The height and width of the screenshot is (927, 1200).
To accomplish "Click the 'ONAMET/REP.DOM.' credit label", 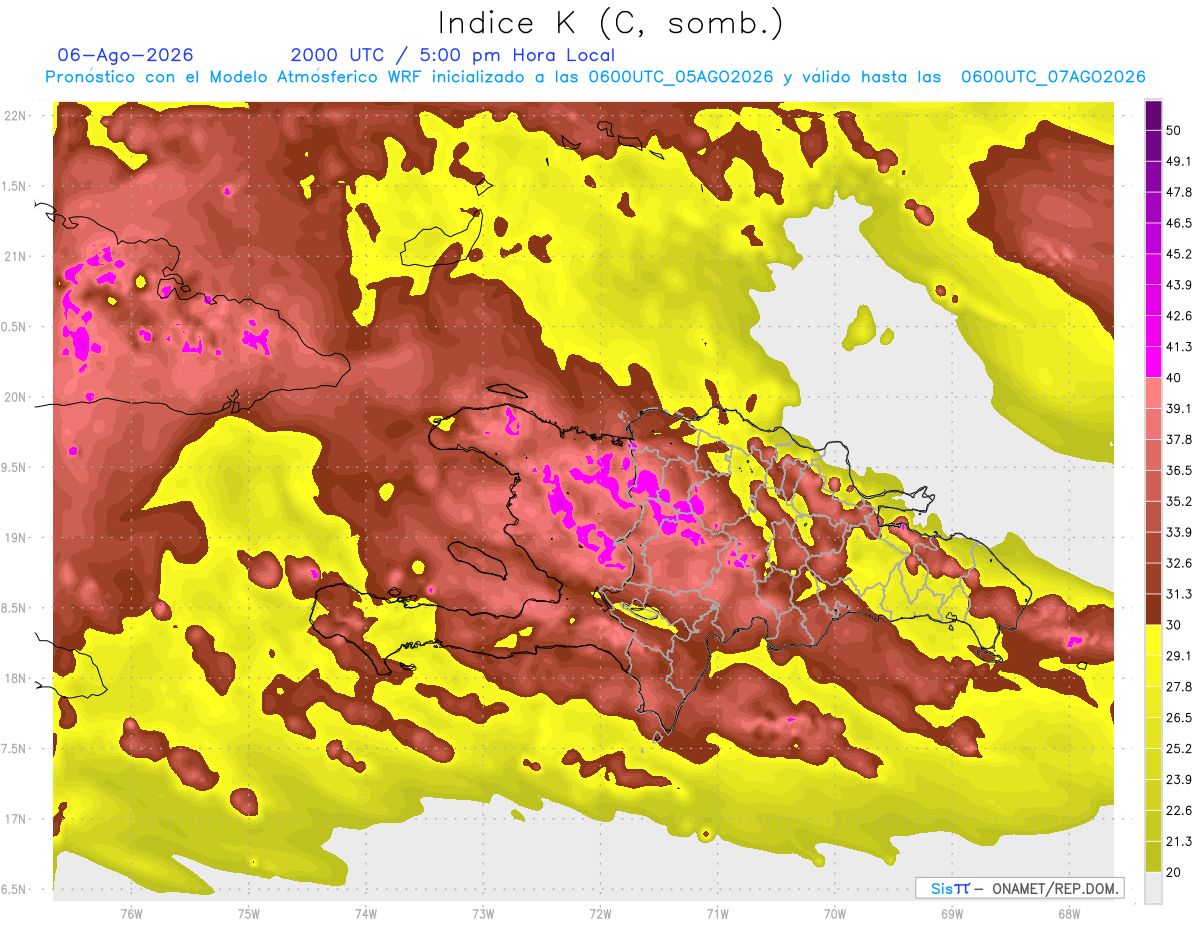I will pos(1054,888).
